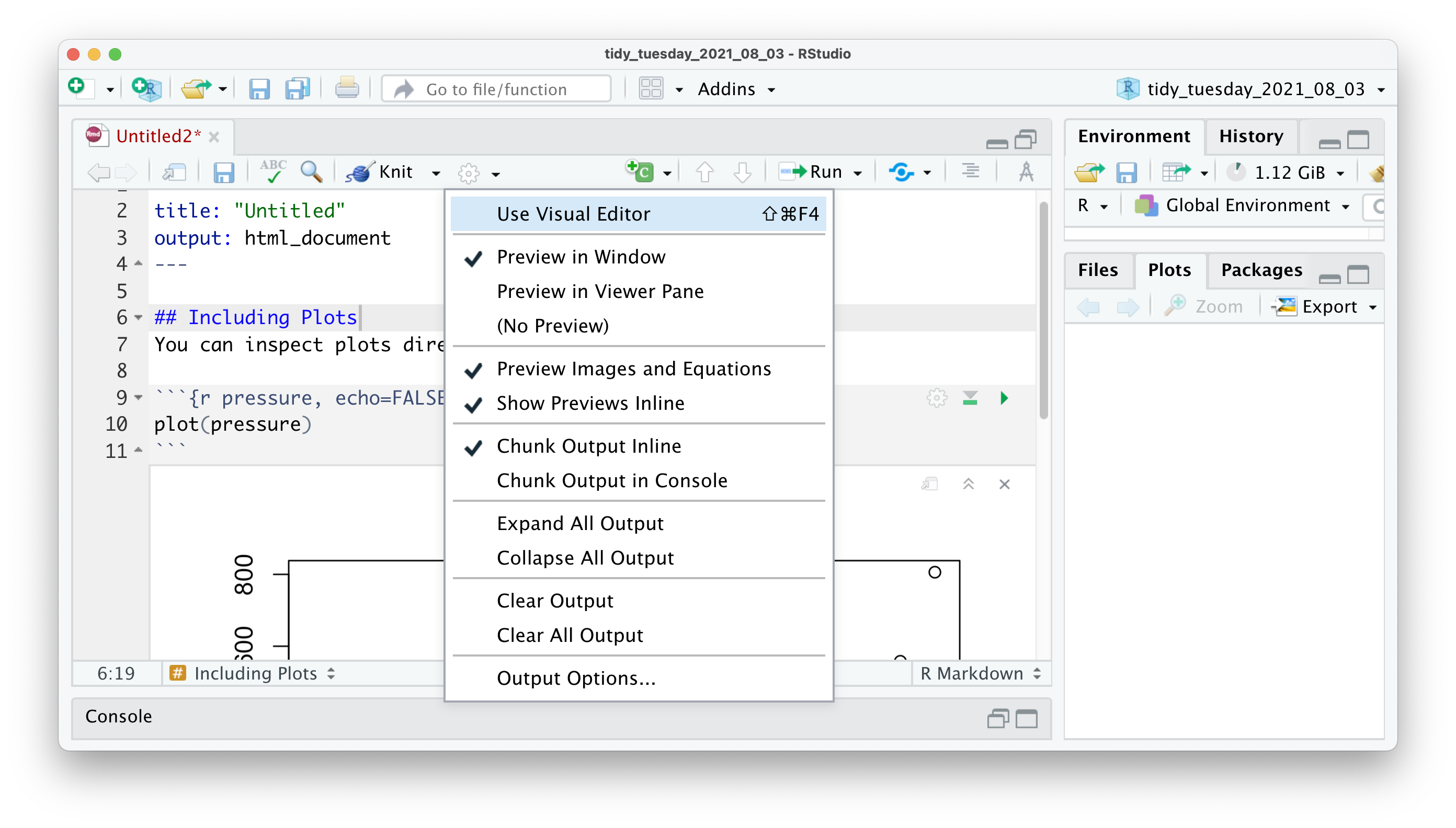The height and width of the screenshot is (828, 1456).
Task: Switch to Chunk Output in Console
Action: pos(612,480)
